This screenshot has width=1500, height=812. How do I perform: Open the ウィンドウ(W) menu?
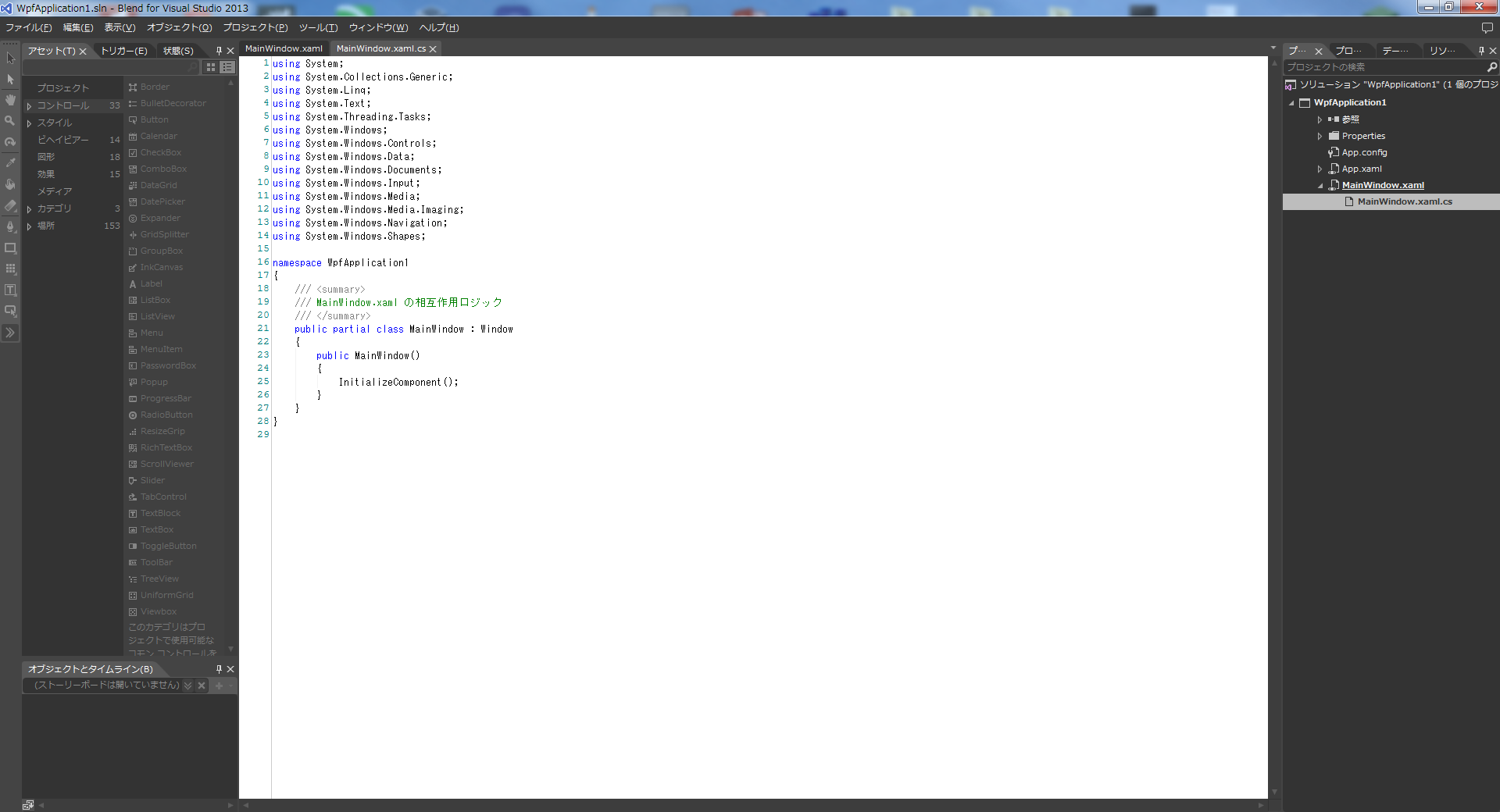pos(378,27)
